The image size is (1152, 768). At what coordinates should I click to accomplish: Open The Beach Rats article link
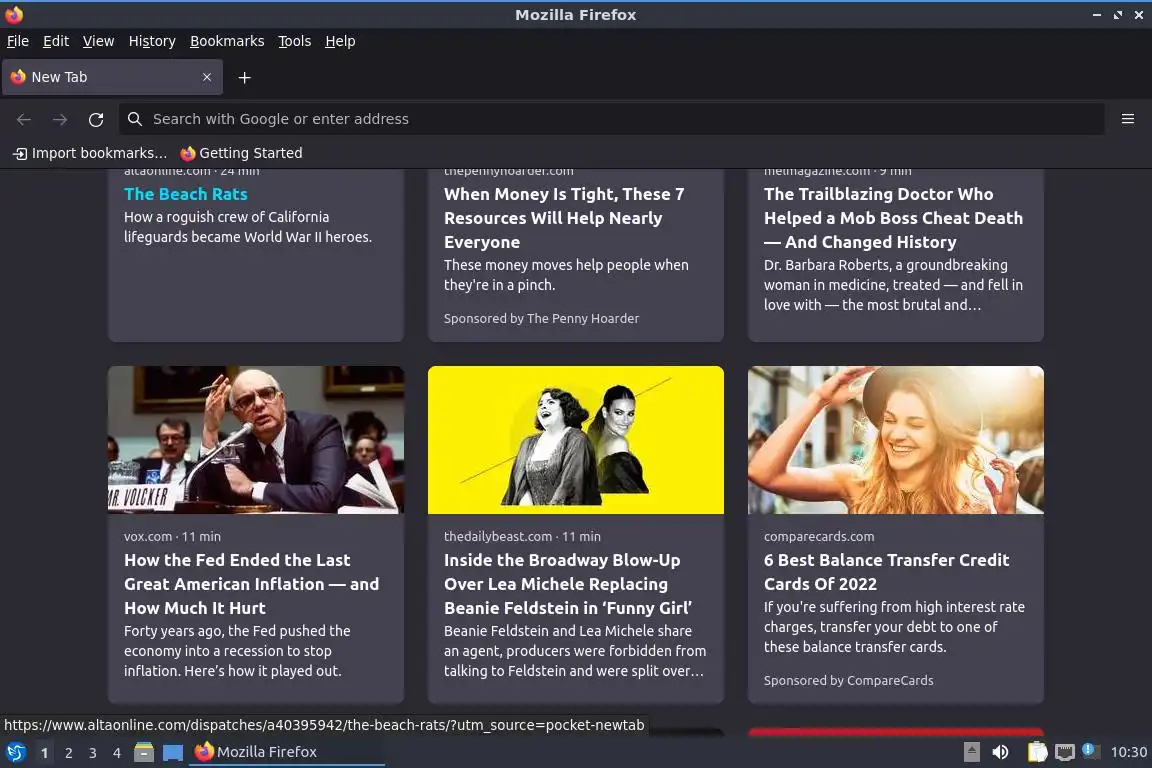click(x=186, y=194)
